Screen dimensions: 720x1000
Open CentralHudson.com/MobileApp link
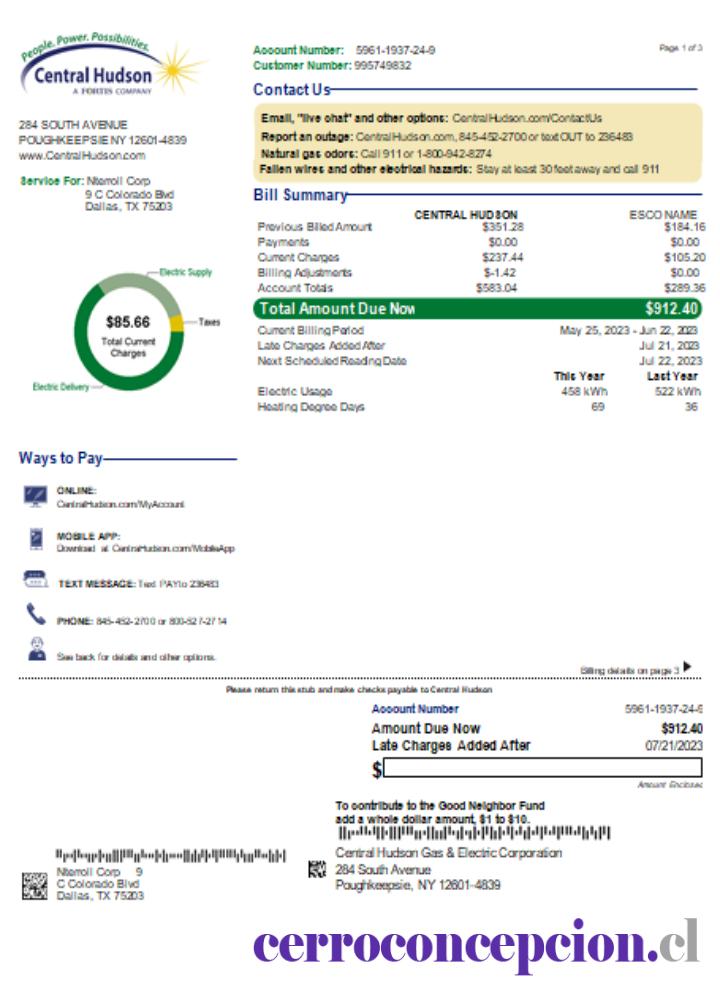(x=173, y=548)
